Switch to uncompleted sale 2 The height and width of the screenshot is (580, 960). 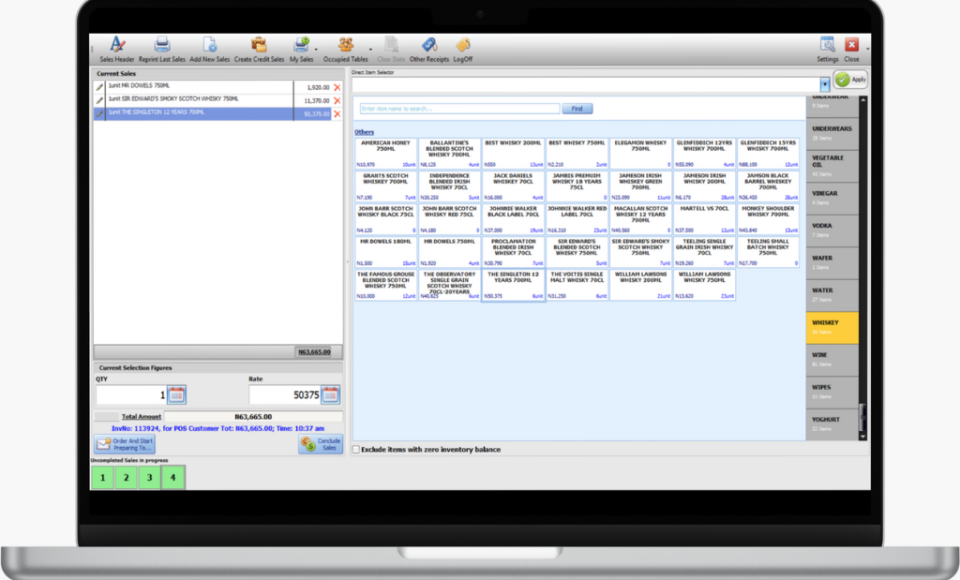click(126, 478)
